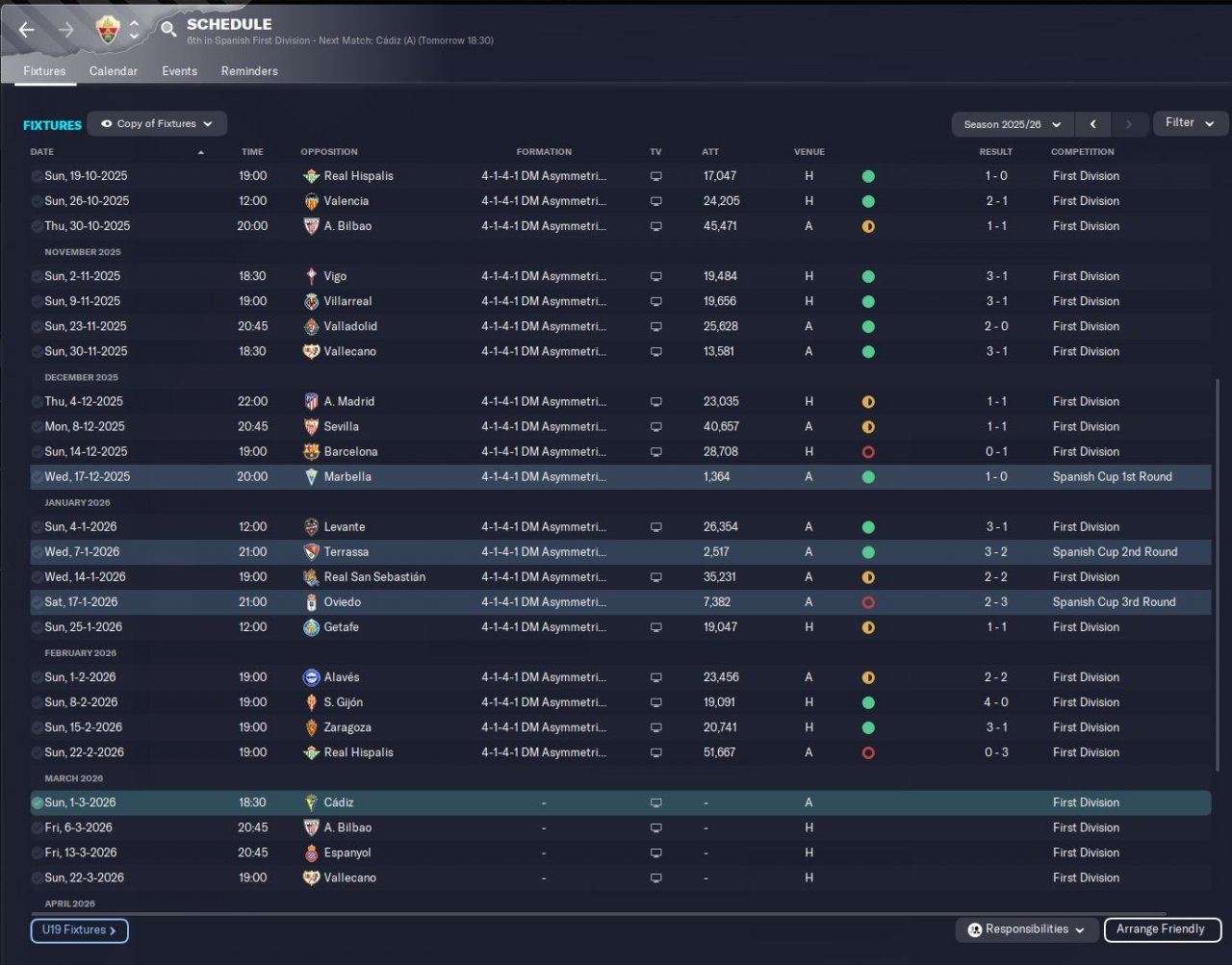Sort by the Date column header
The image size is (1232, 965).
[x=42, y=152]
